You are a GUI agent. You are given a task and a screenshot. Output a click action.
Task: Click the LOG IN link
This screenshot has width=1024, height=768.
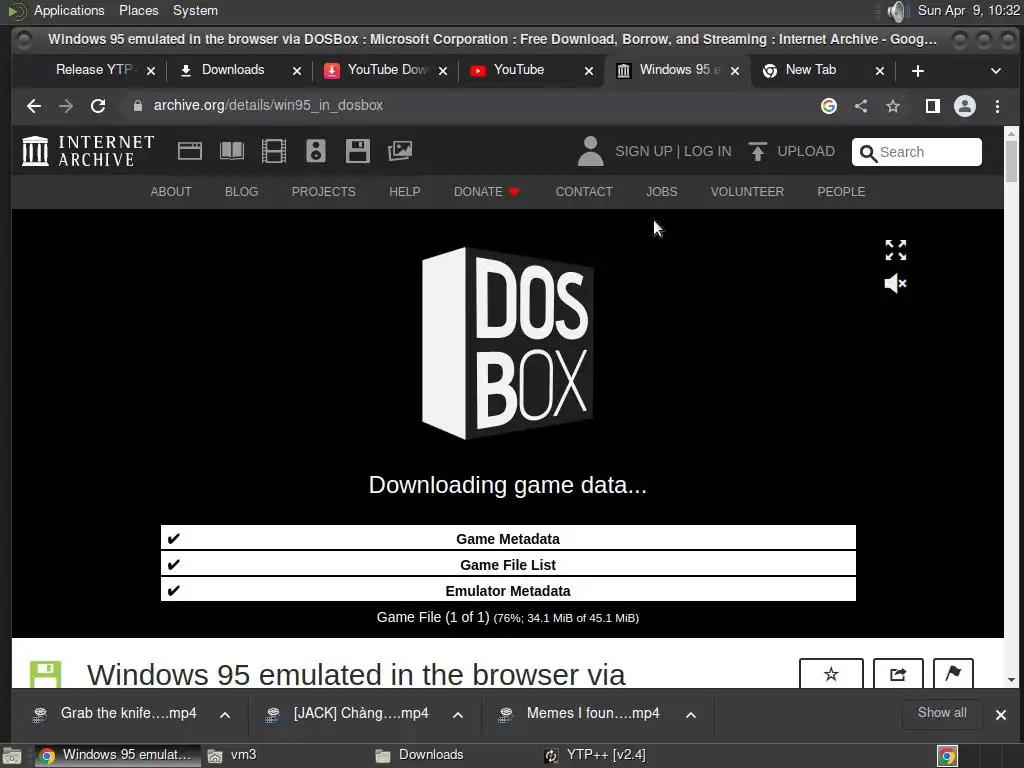(x=708, y=152)
